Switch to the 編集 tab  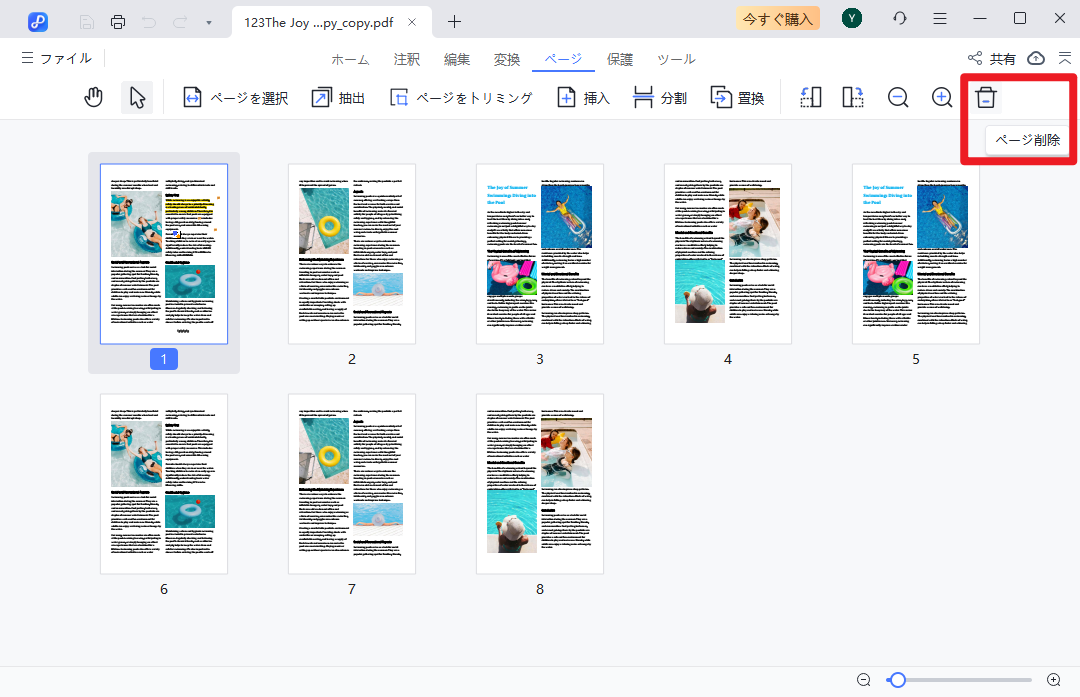(x=457, y=59)
